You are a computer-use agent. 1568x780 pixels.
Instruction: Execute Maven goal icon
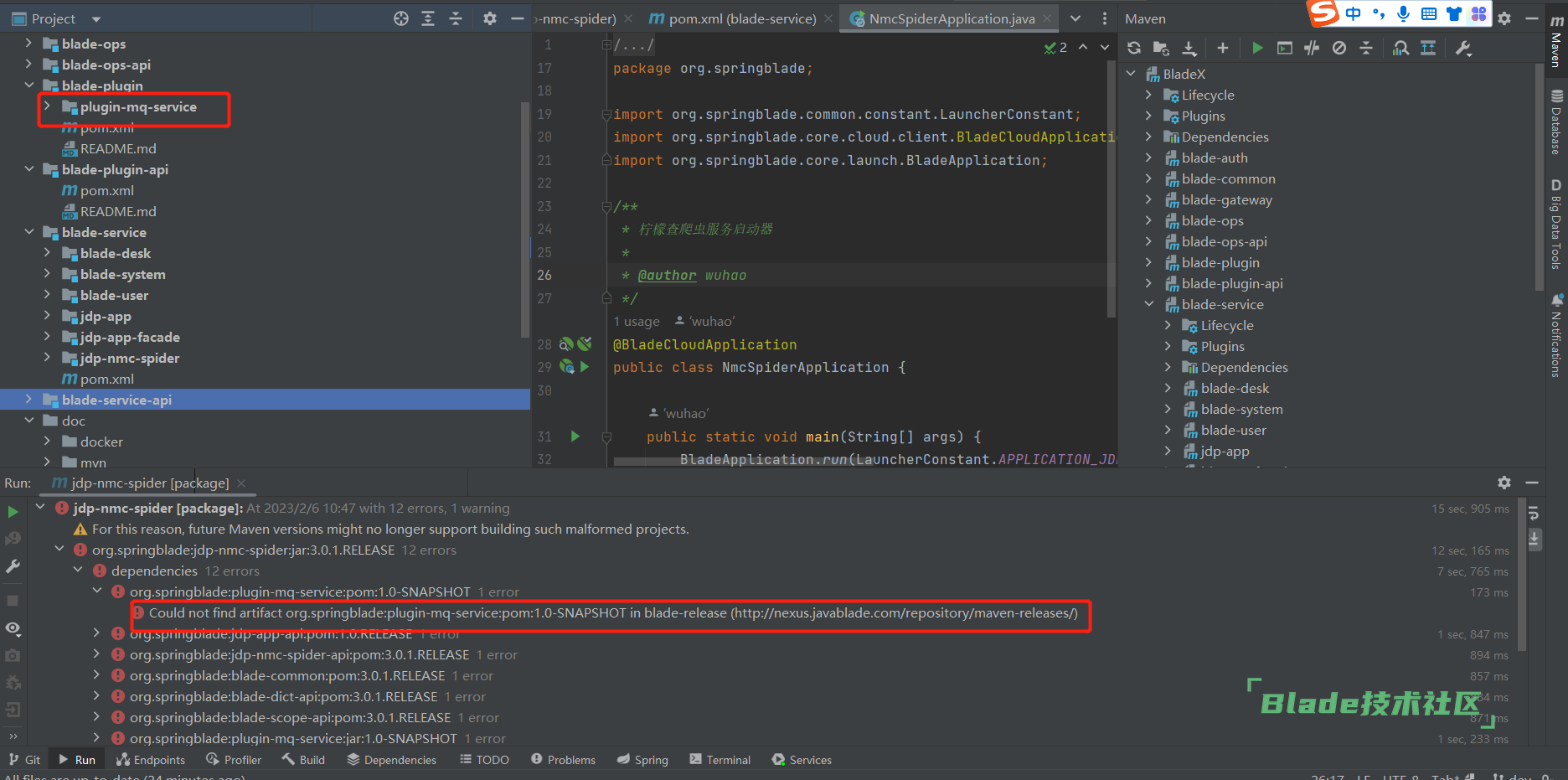(x=1285, y=48)
